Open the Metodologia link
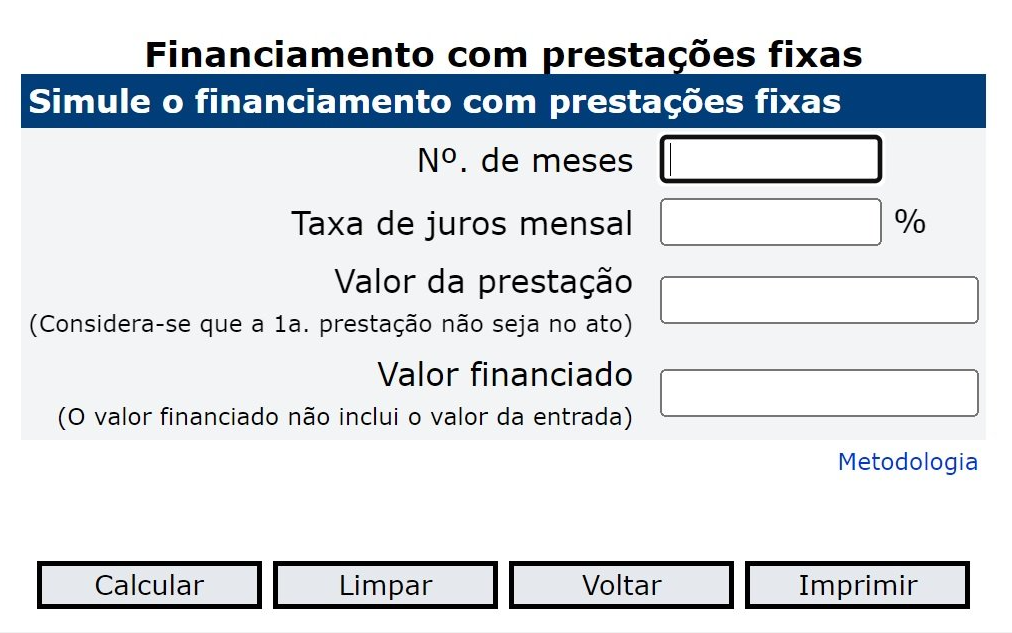1012x633 pixels. click(907, 462)
